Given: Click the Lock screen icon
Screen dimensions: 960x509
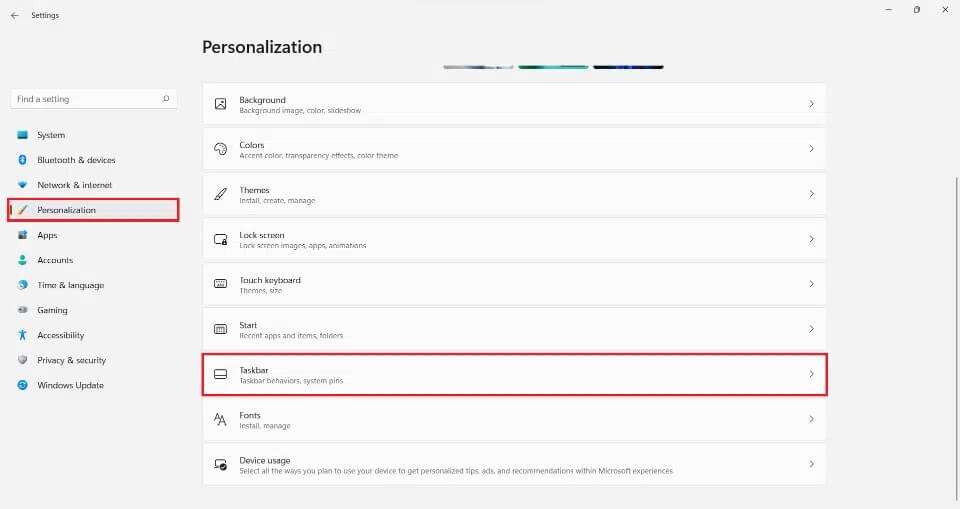Looking at the screenshot, I should click(x=220, y=239).
